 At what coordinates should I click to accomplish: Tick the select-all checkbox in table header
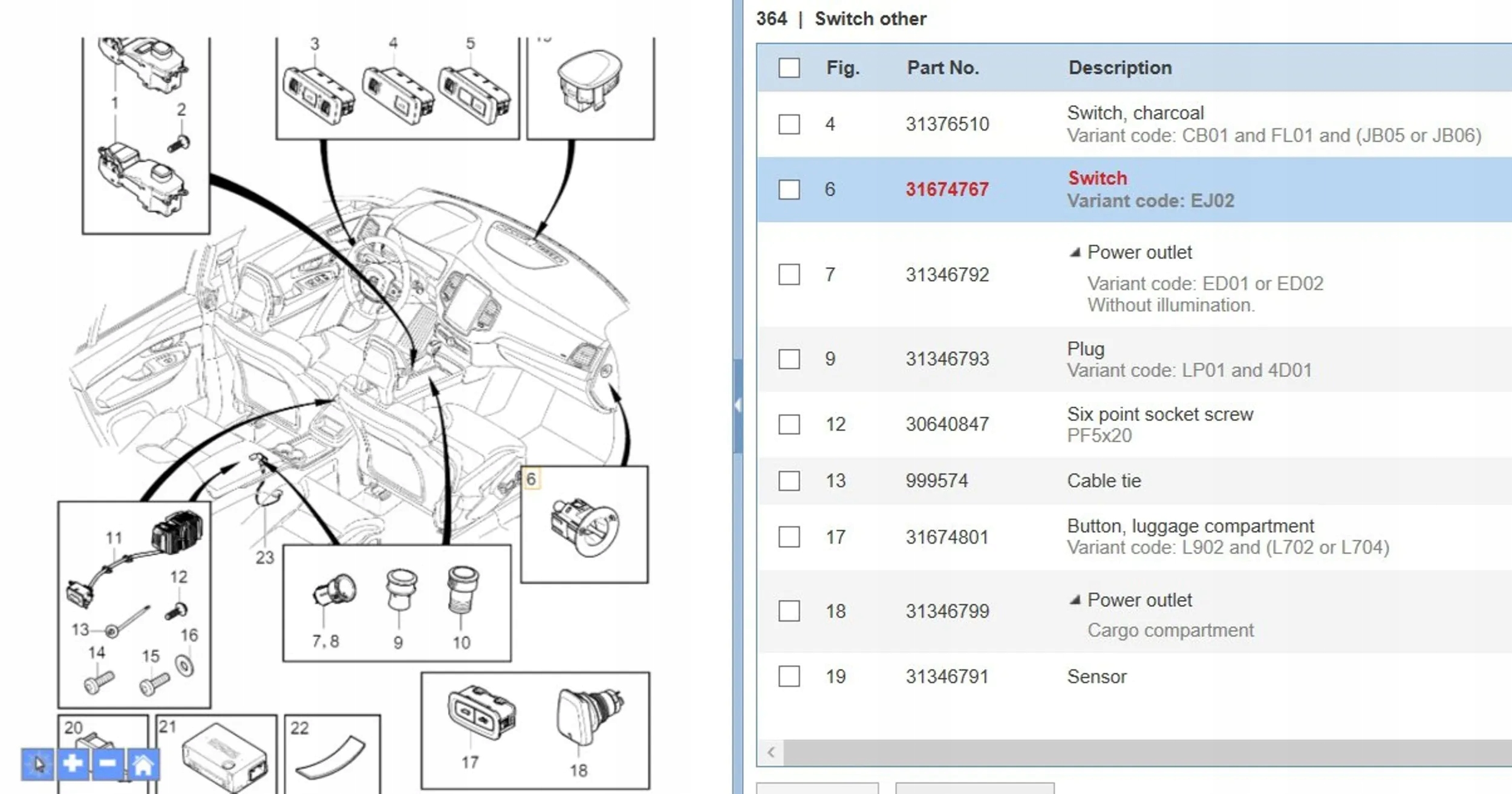[x=789, y=68]
